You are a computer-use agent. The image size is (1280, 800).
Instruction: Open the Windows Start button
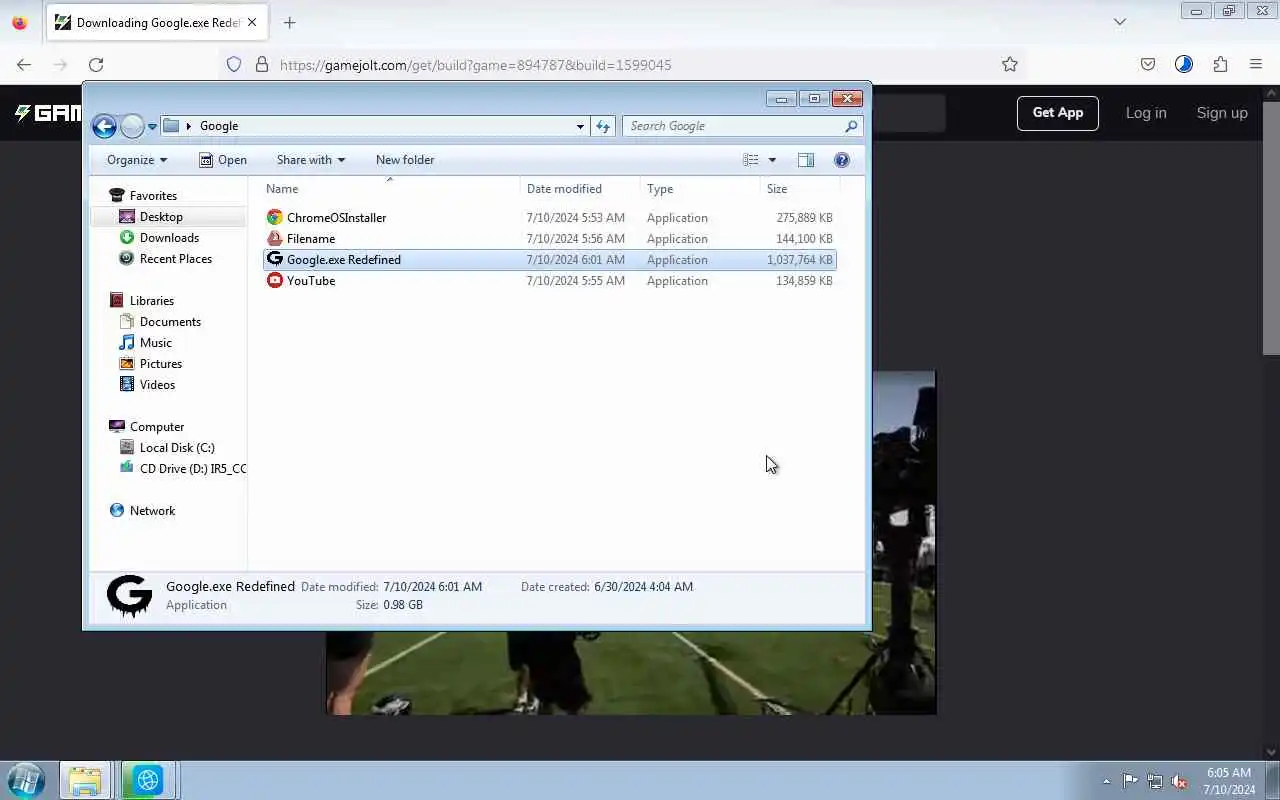26,780
